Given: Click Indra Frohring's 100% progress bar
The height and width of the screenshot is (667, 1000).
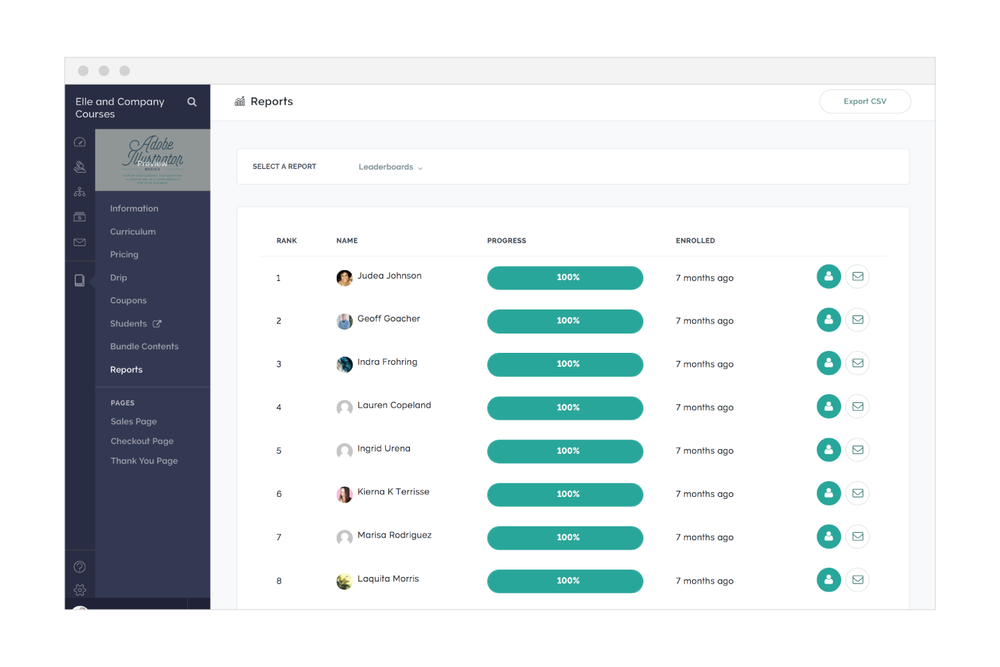Looking at the screenshot, I should tap(565, 364).
